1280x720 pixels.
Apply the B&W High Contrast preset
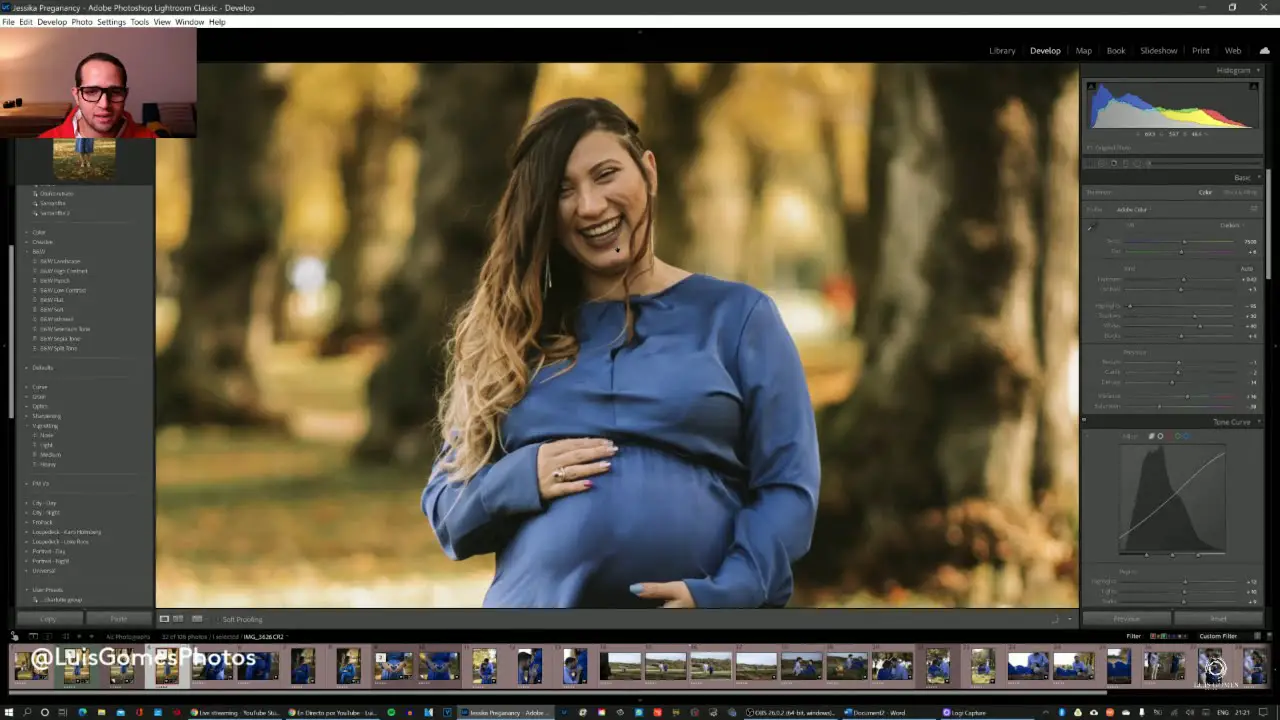click(x=64, y=271)
